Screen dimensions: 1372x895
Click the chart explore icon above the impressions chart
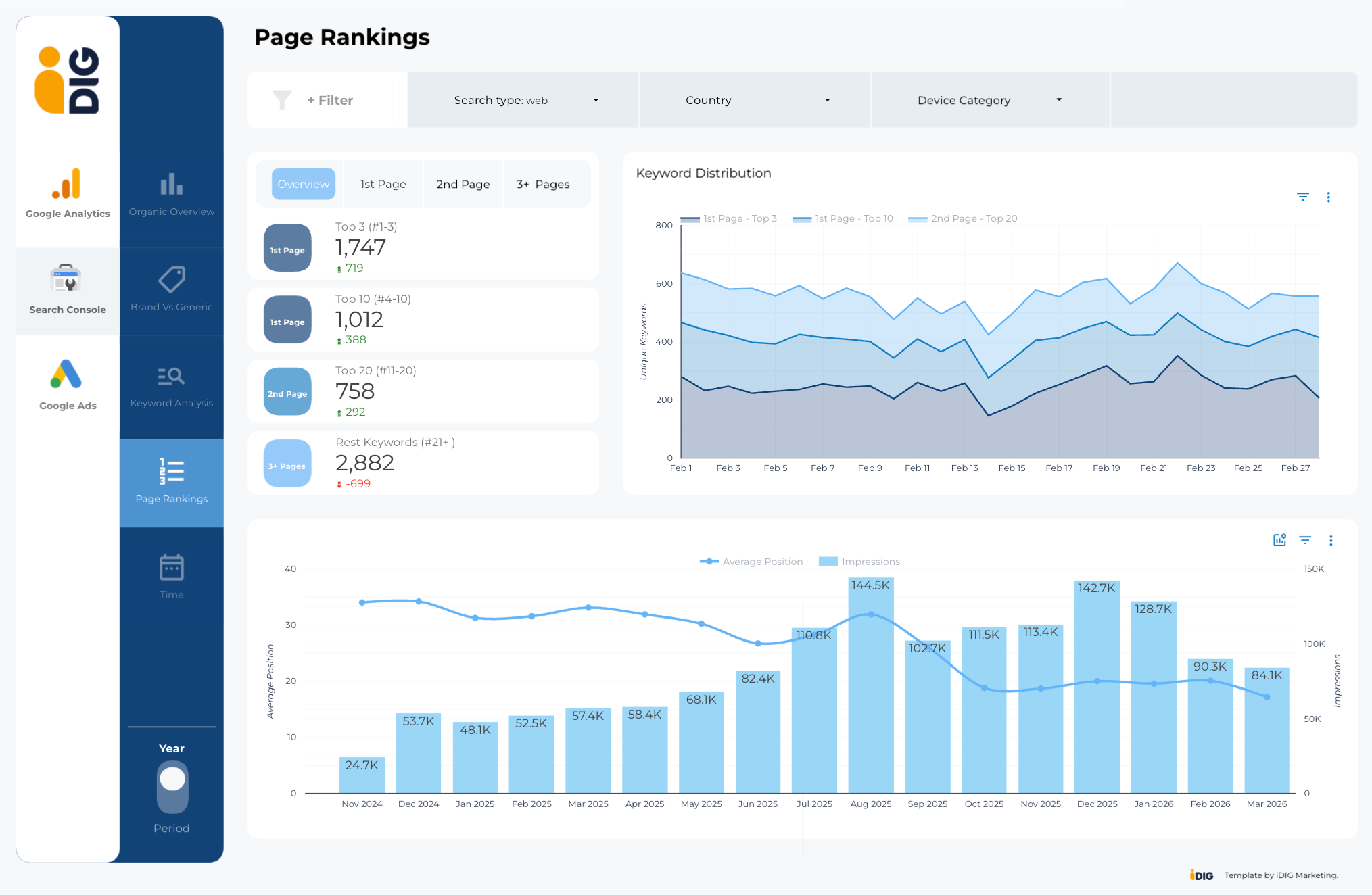1279,540
